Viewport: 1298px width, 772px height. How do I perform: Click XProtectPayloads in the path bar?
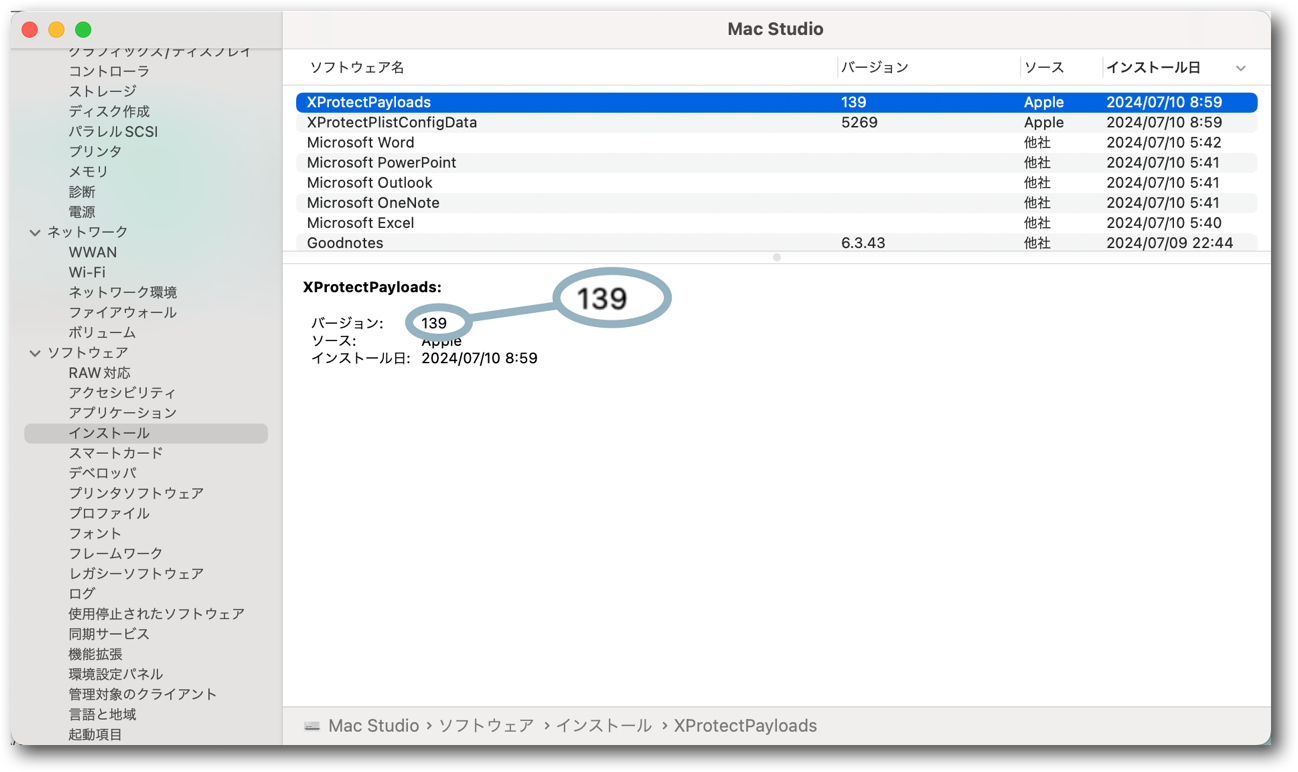coord(745,726)
